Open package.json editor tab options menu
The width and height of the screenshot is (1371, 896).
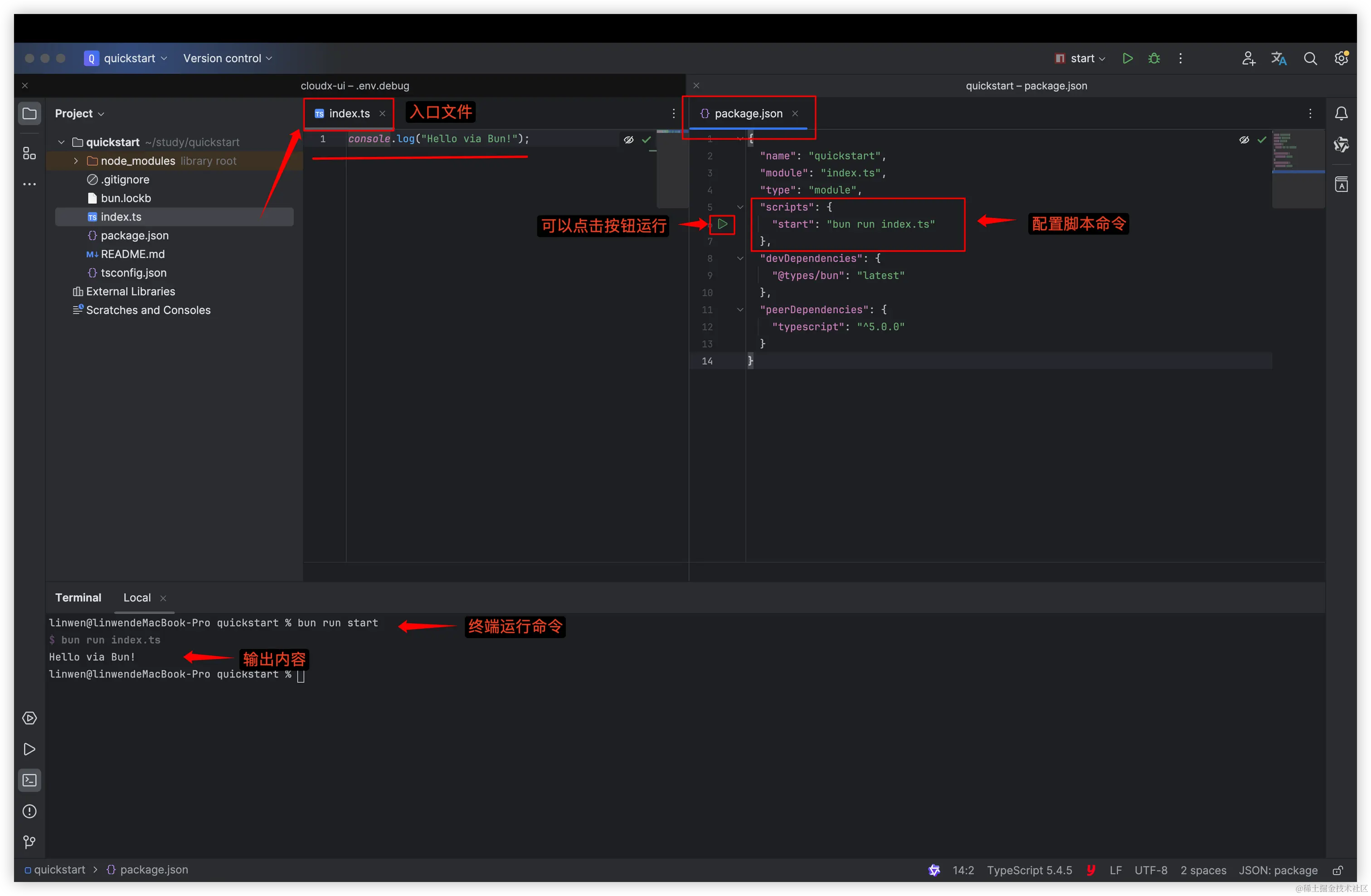(x=1310, y=113)
